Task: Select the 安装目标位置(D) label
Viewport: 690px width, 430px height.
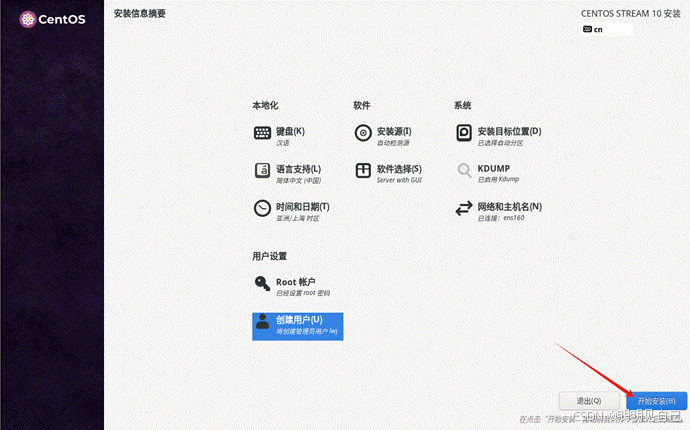Action: coord(509,131)
